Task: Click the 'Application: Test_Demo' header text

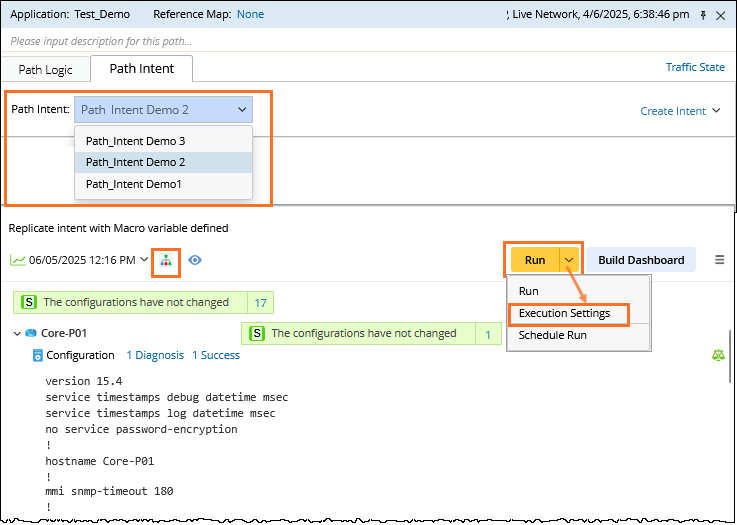Action: click(x=70, y=14)
